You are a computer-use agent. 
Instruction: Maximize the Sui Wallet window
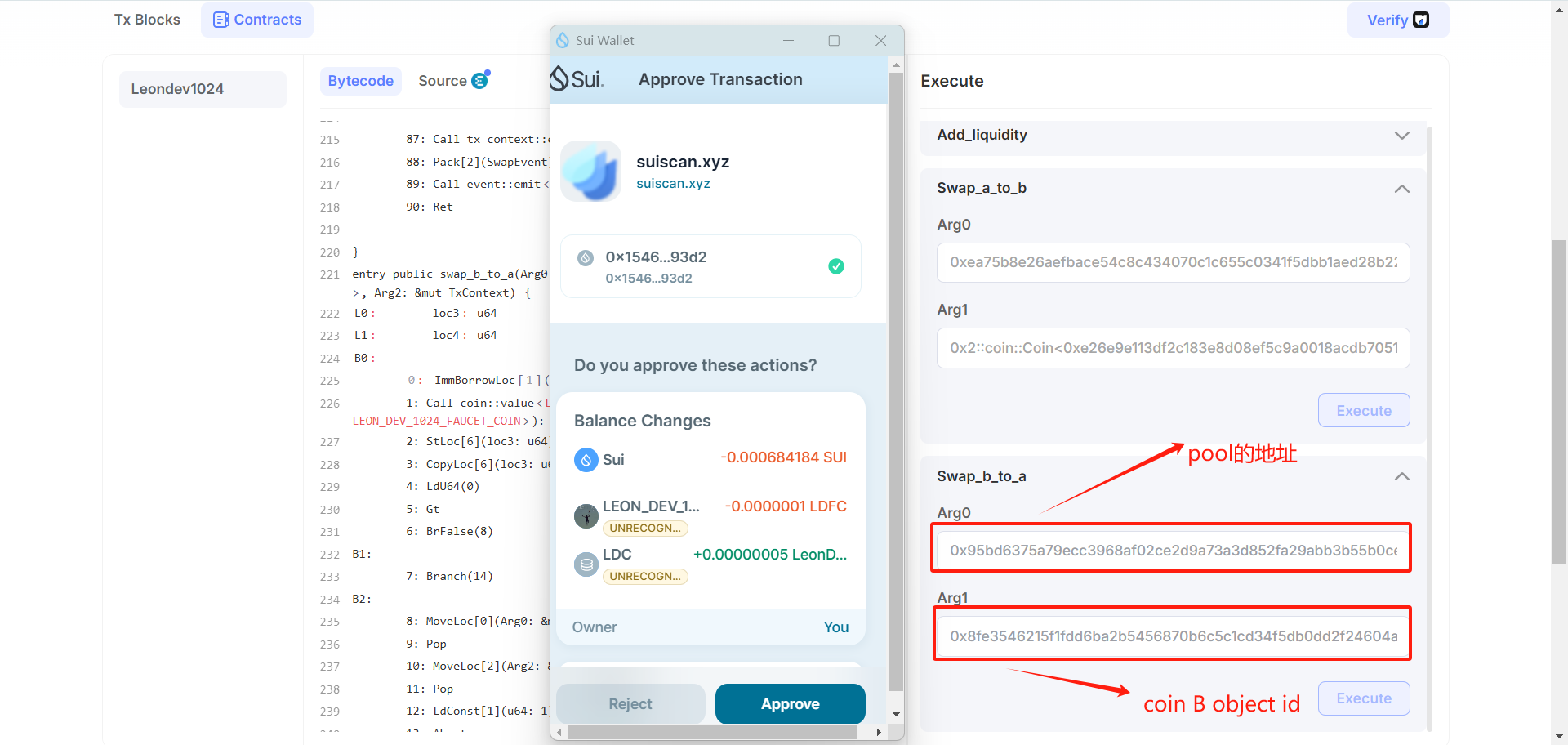(834, 40)
